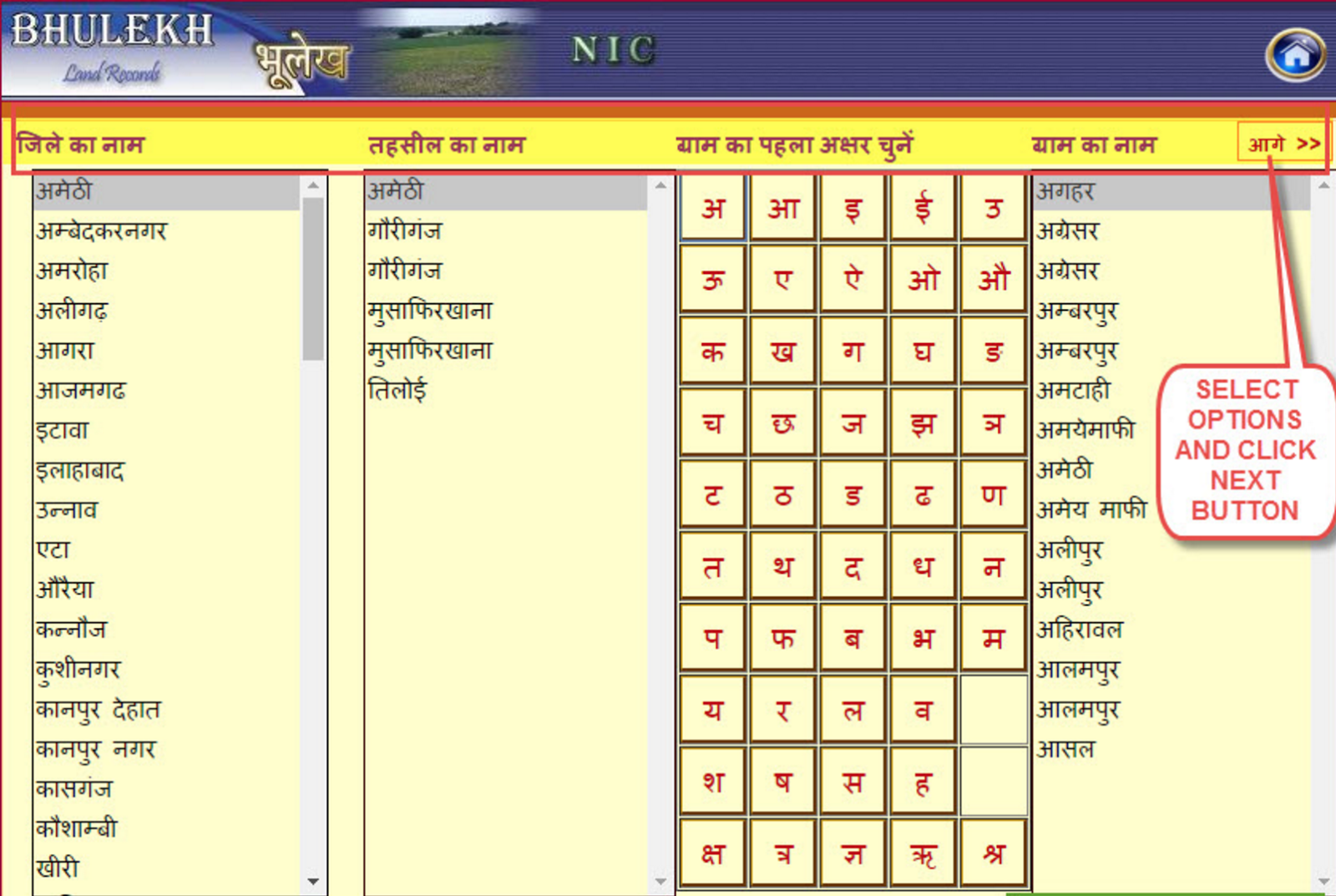Choose the भ letter button

[x=923, y=638]
